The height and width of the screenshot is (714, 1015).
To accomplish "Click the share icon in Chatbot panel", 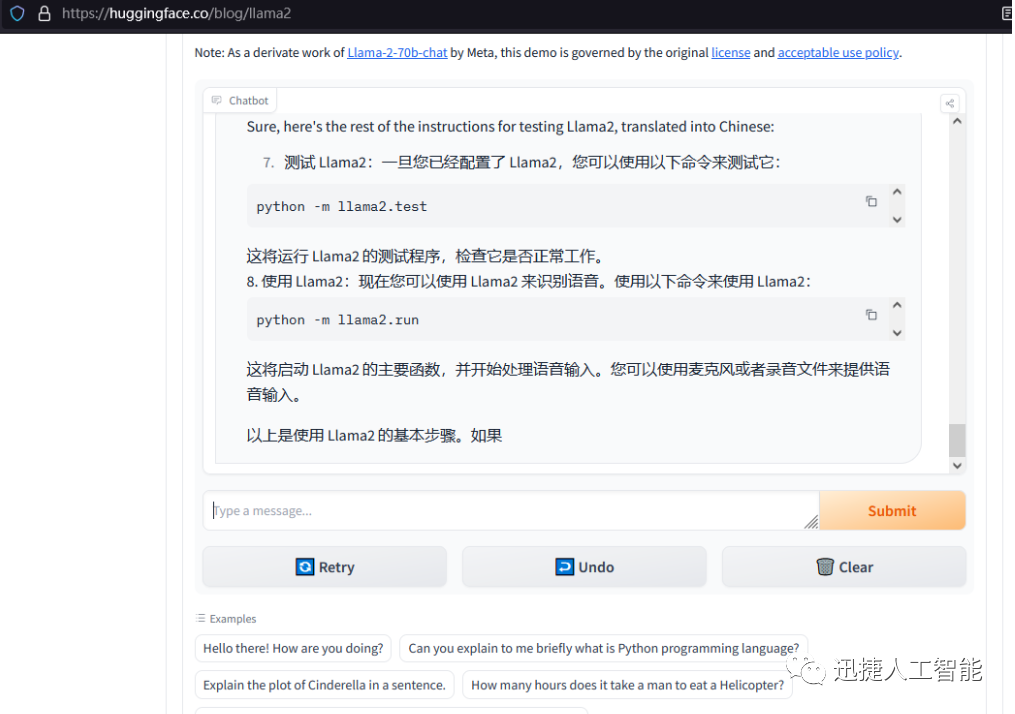I will pyautogui.click(x=949, y=103).
